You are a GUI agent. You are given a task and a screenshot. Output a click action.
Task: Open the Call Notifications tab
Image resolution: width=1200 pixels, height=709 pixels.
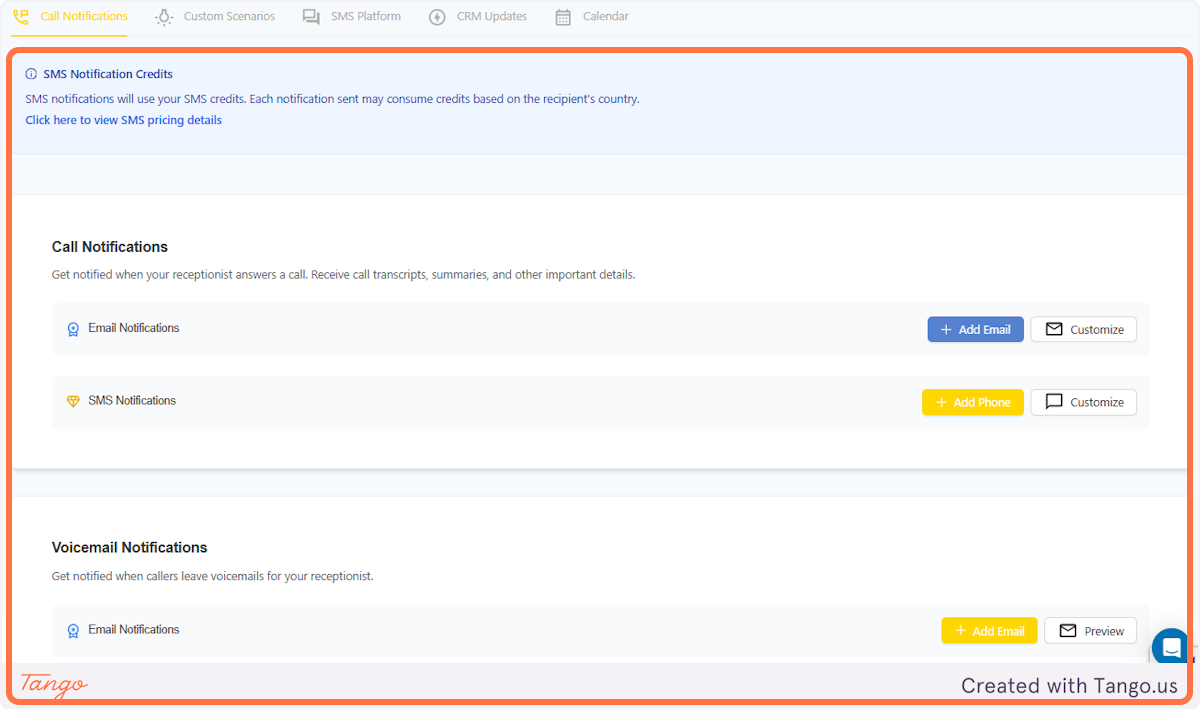point(70,17)
